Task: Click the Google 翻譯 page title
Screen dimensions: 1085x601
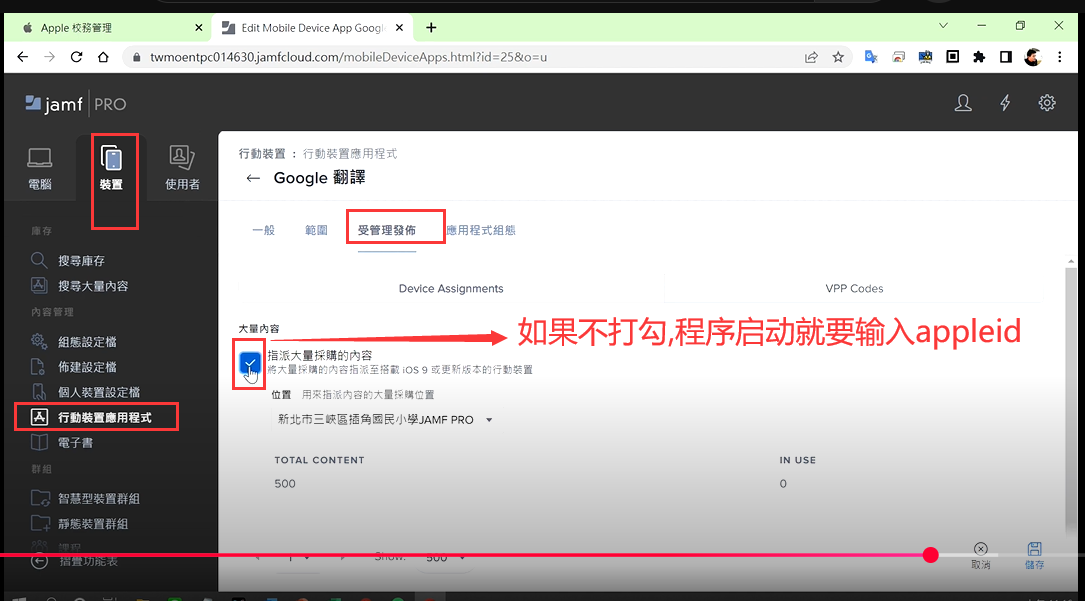Action: point(319,178)
